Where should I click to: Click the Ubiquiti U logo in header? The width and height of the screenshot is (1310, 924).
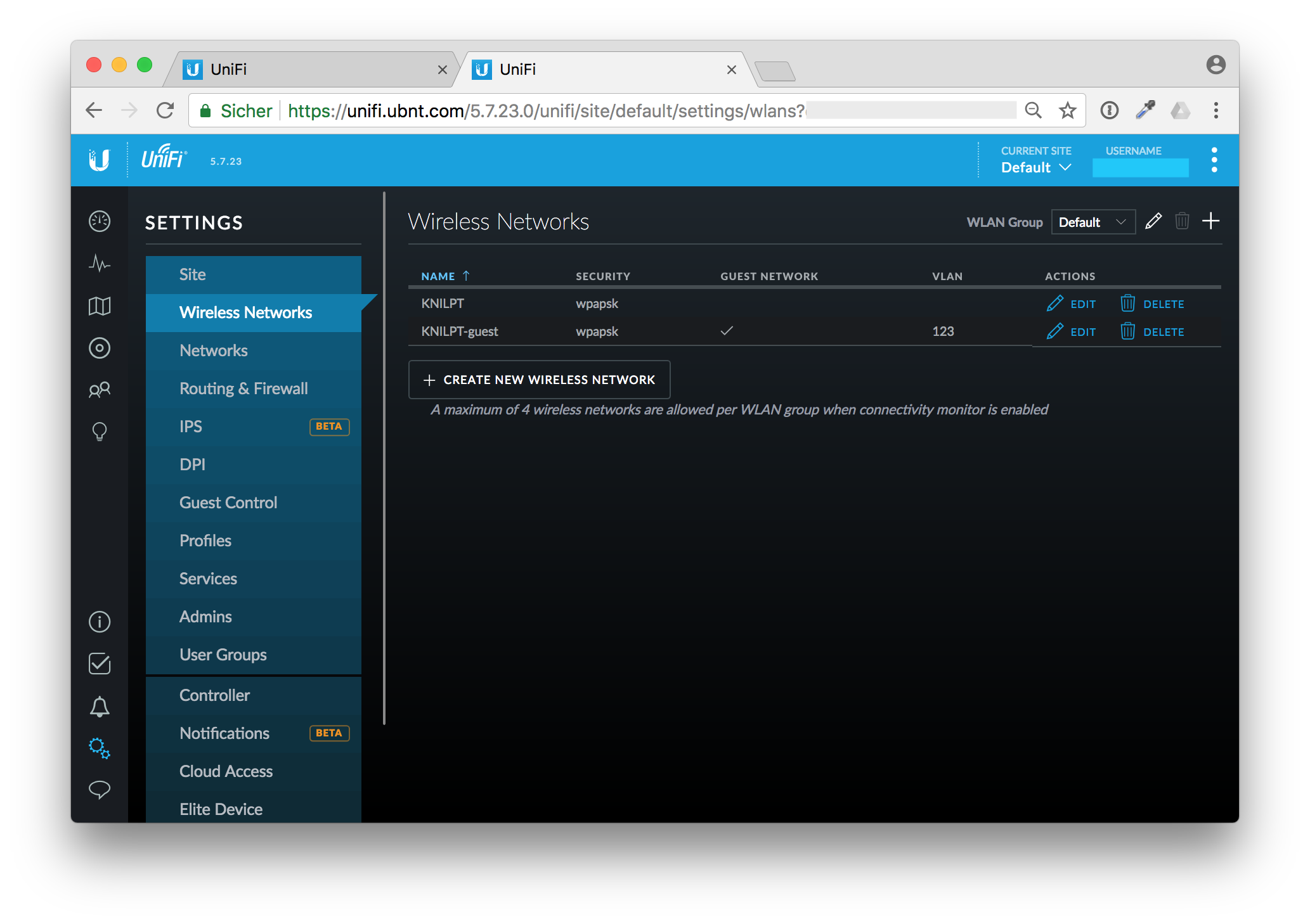click(x=100, y=160)
